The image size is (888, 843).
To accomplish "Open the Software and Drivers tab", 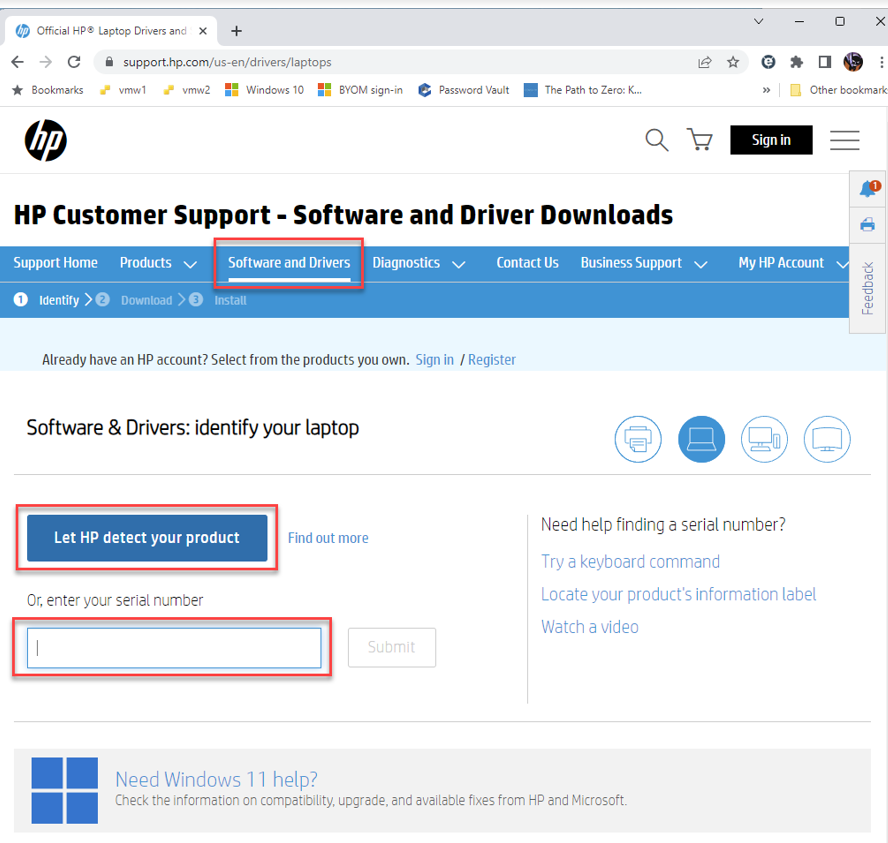I will [x=289, y=263].
